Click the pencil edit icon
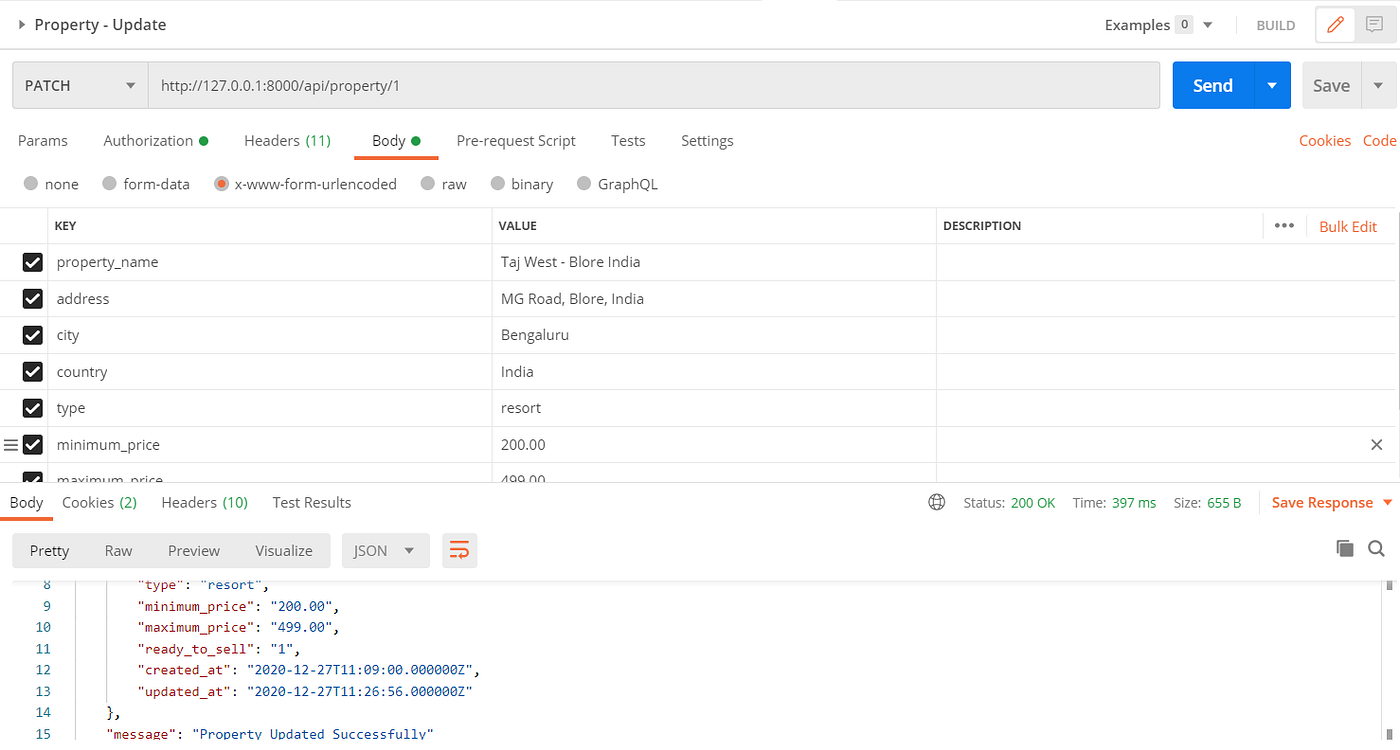 (1335, 25)
